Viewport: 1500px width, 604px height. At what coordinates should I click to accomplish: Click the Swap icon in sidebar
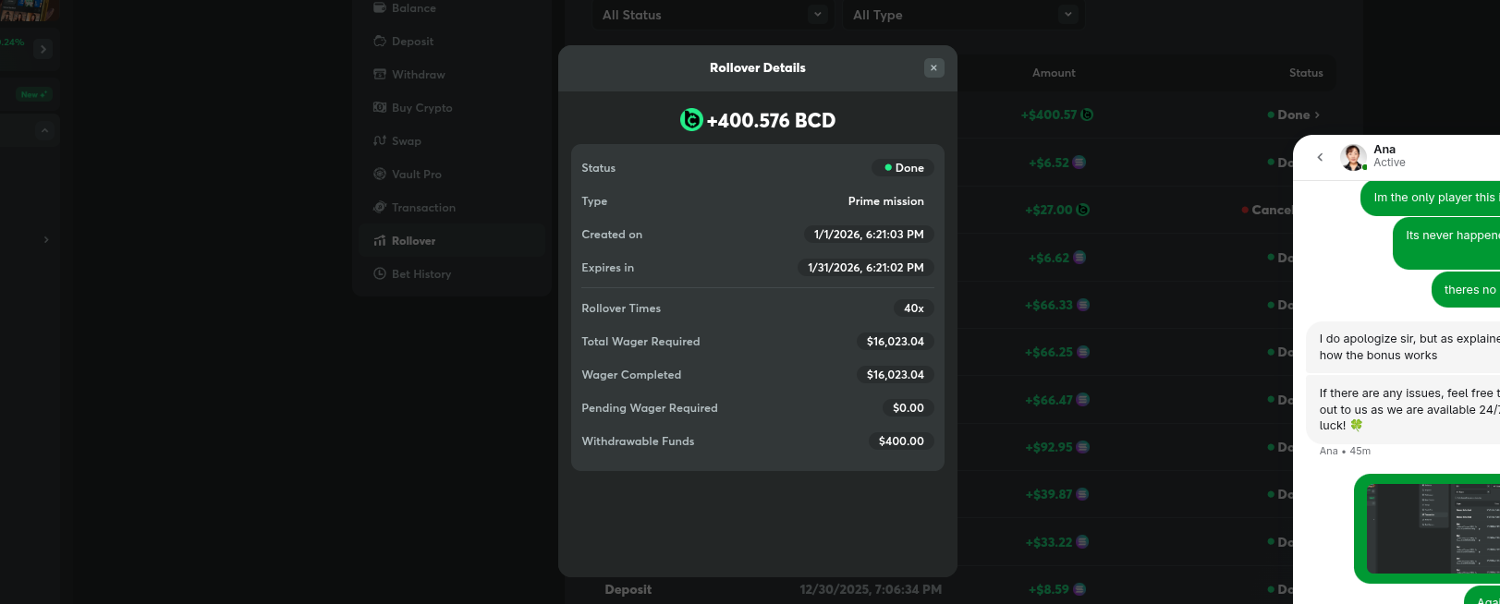(x=380, y=141)
